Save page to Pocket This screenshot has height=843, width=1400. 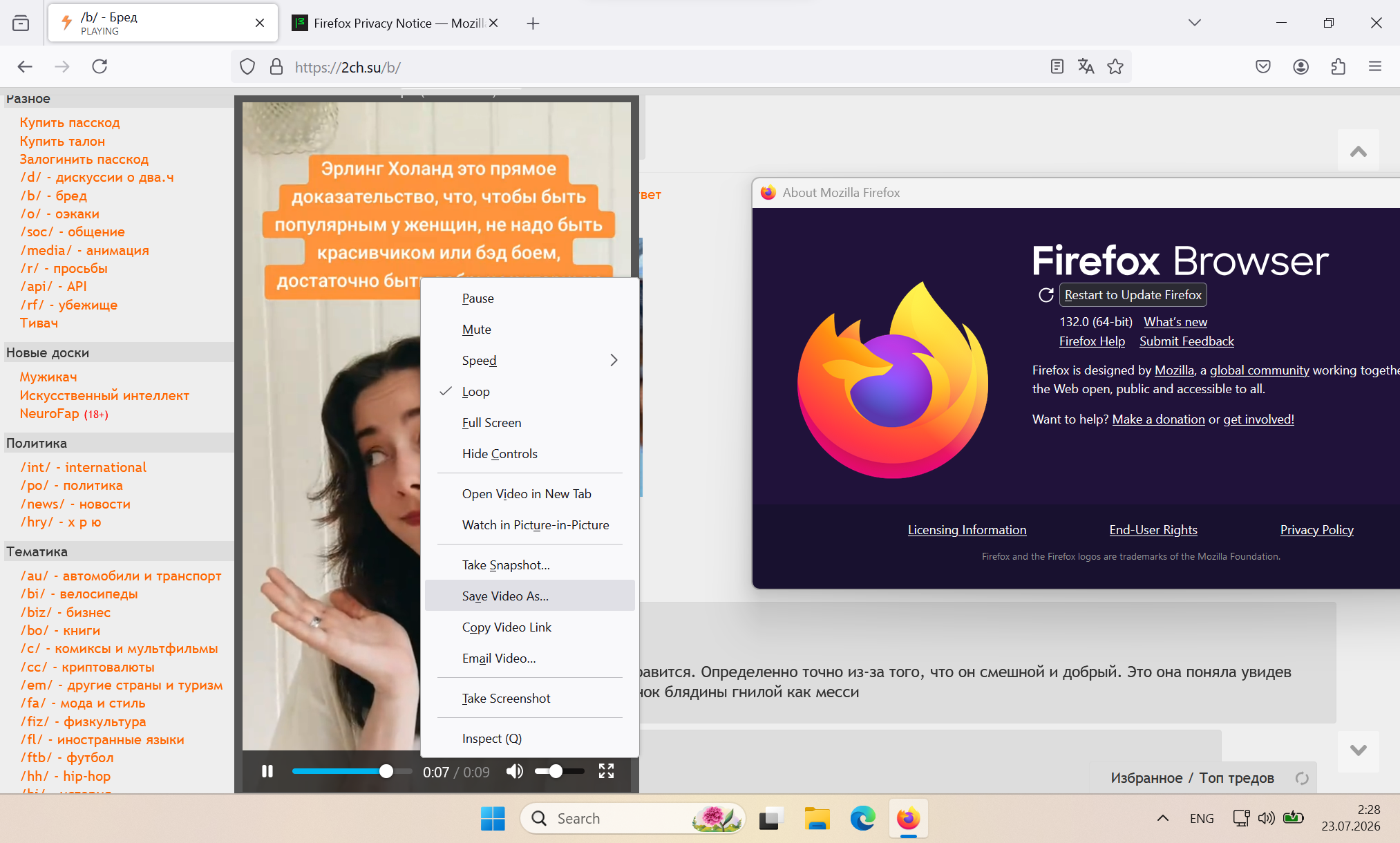pos(1263,66)
